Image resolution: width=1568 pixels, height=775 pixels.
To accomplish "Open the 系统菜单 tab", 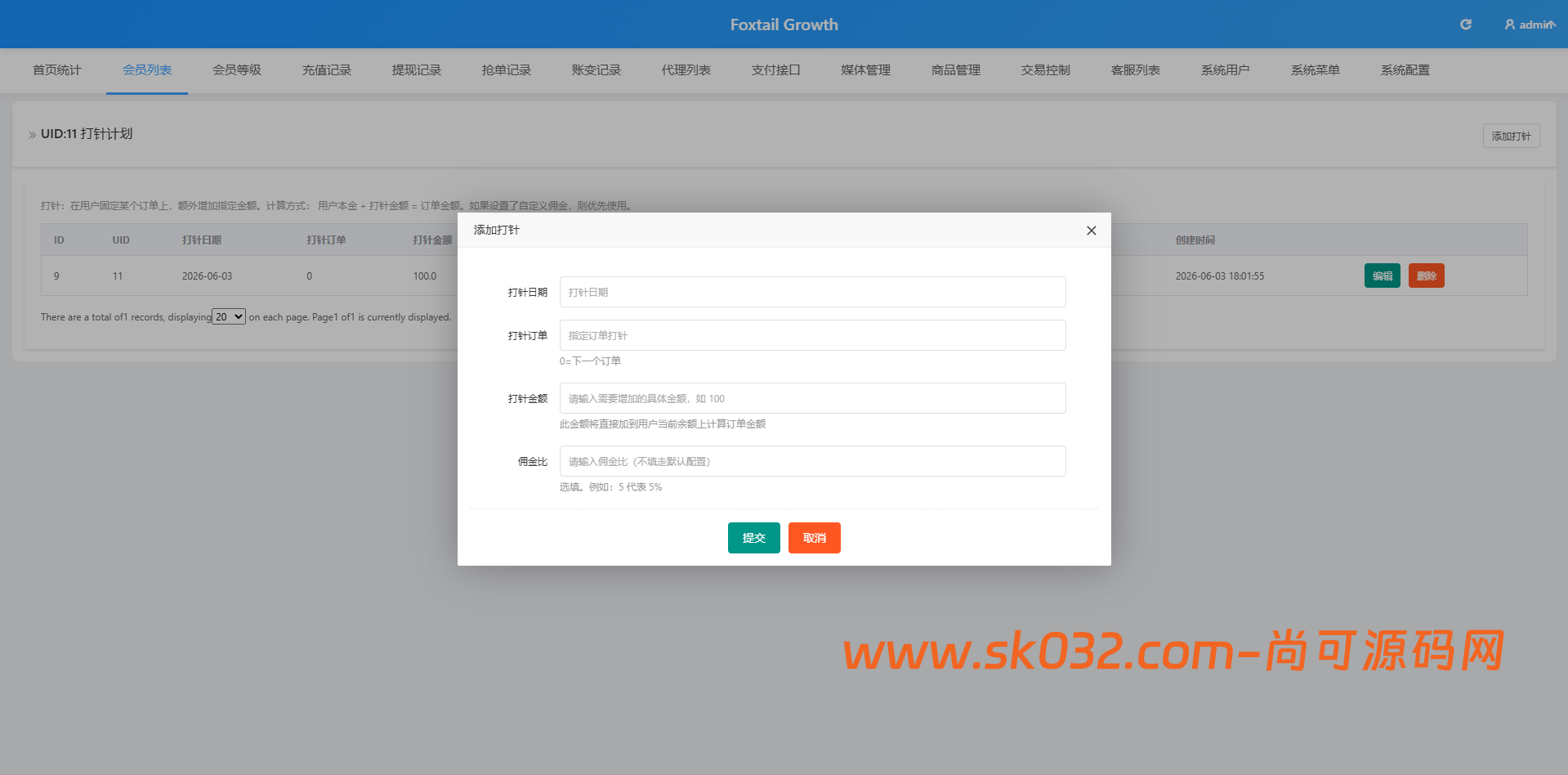I will (1316, 70).
